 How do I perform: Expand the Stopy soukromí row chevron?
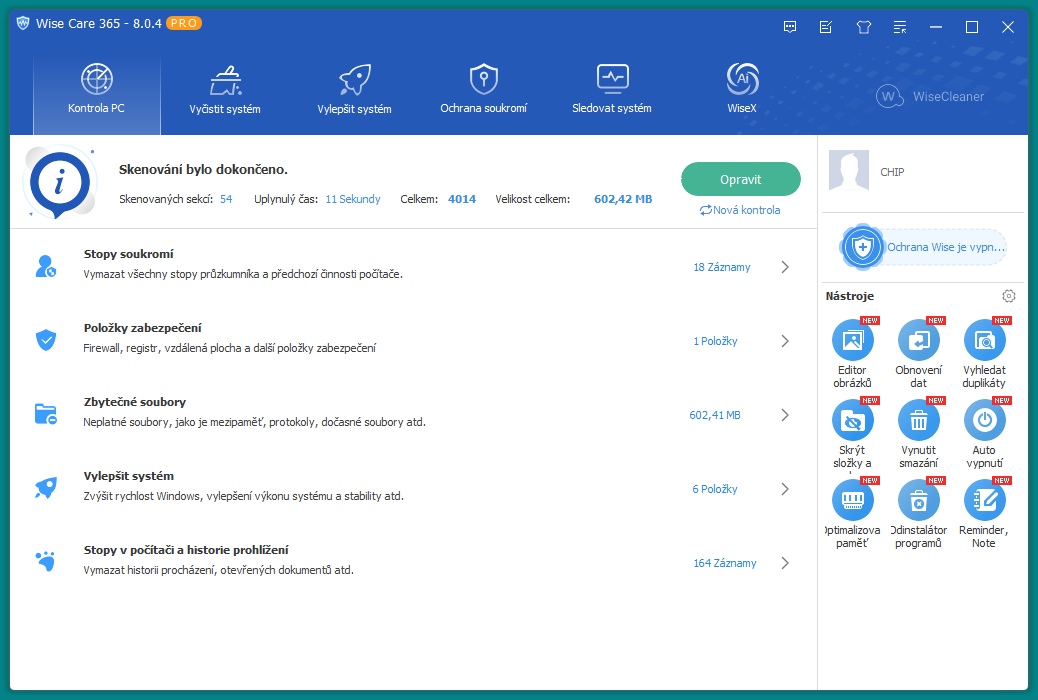(x=785, y=267)
